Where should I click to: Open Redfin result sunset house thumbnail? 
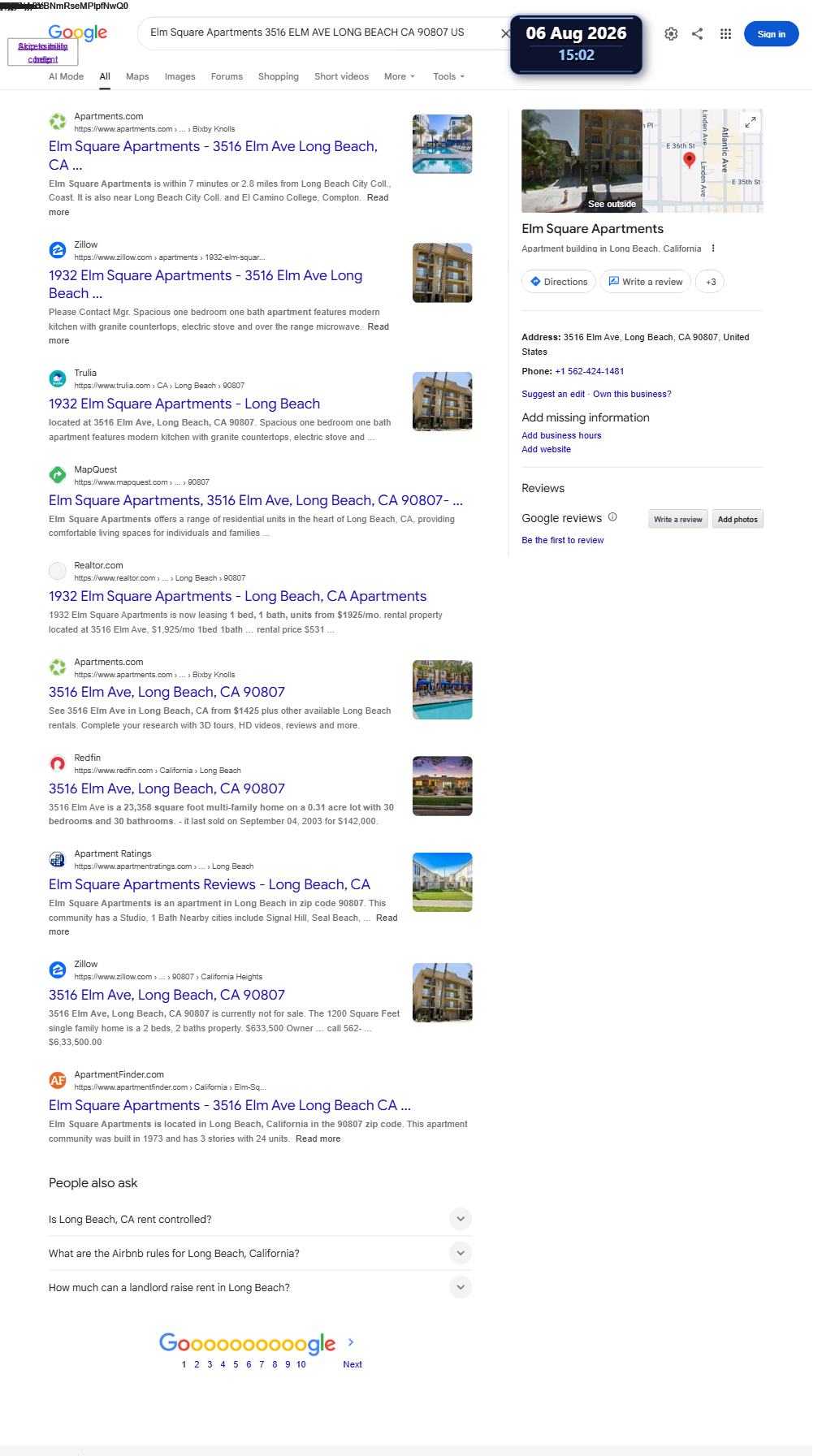(x=442, y=786)
